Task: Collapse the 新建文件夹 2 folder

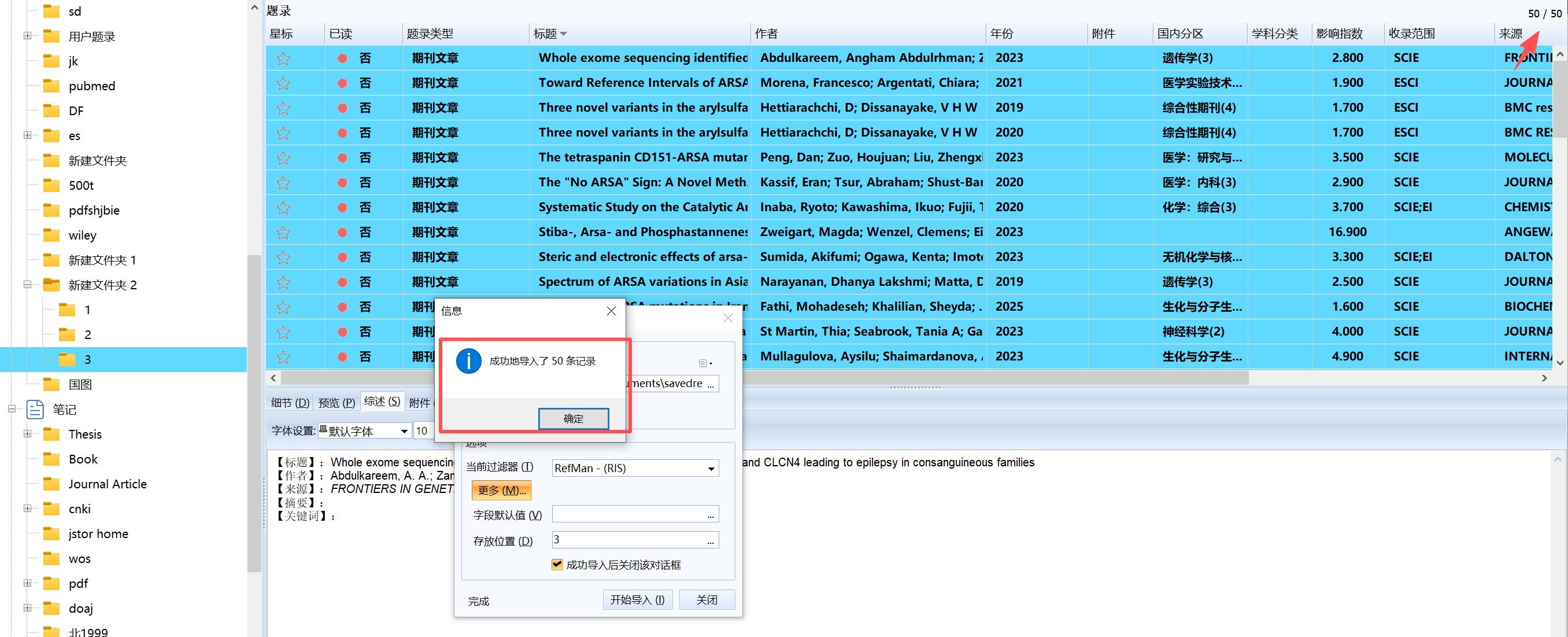Action: pyautogui.click(x=27, y=285)
